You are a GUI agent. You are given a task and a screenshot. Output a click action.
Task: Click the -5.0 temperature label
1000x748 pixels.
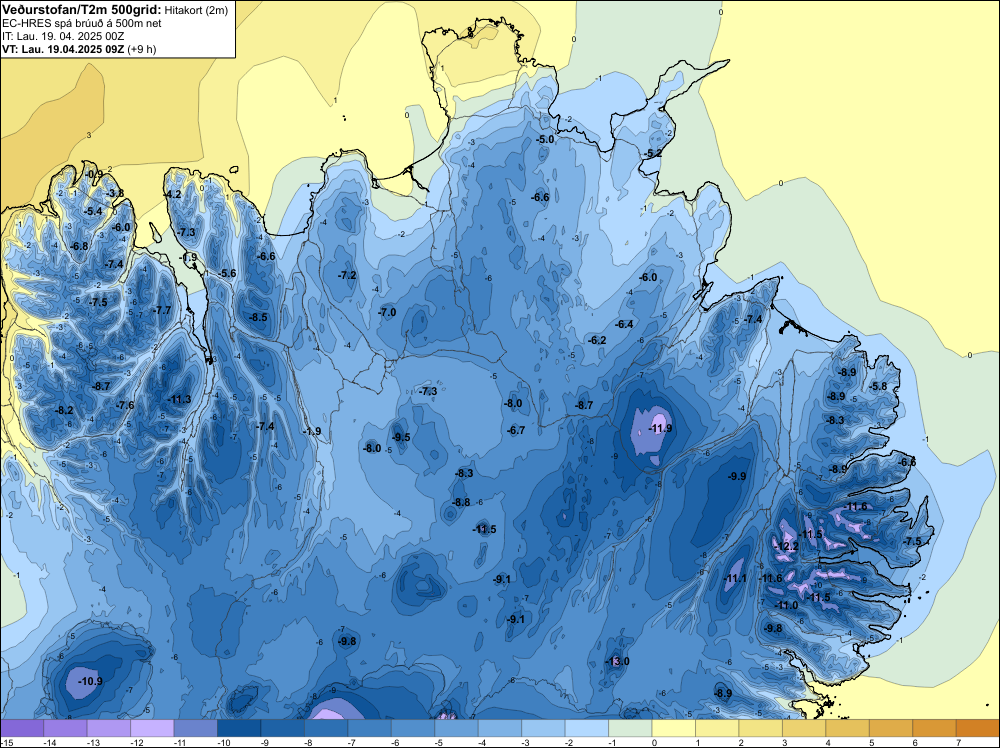coord(545,139)
